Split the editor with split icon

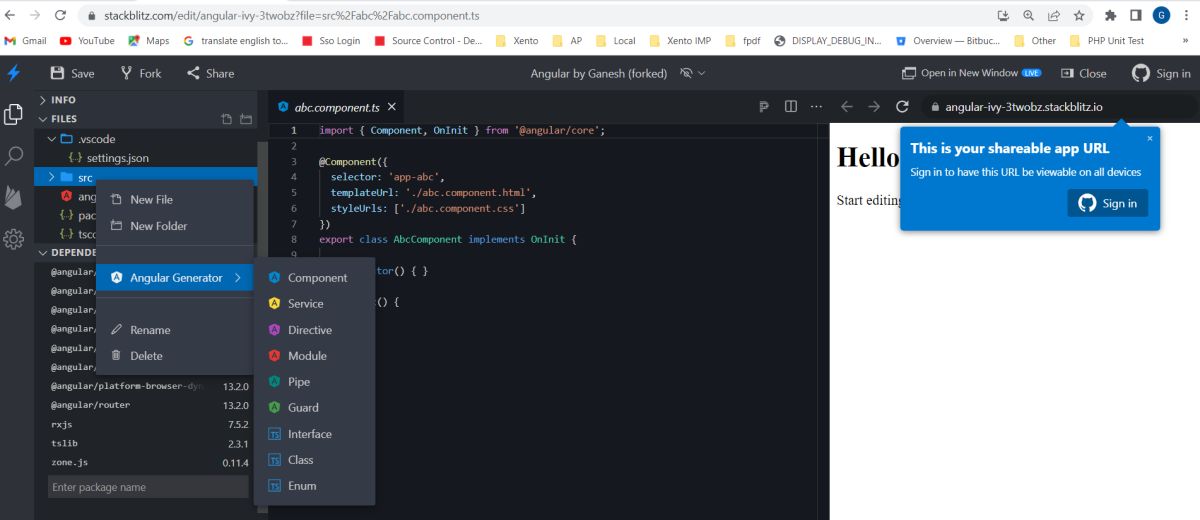click(x=791, y=107)
